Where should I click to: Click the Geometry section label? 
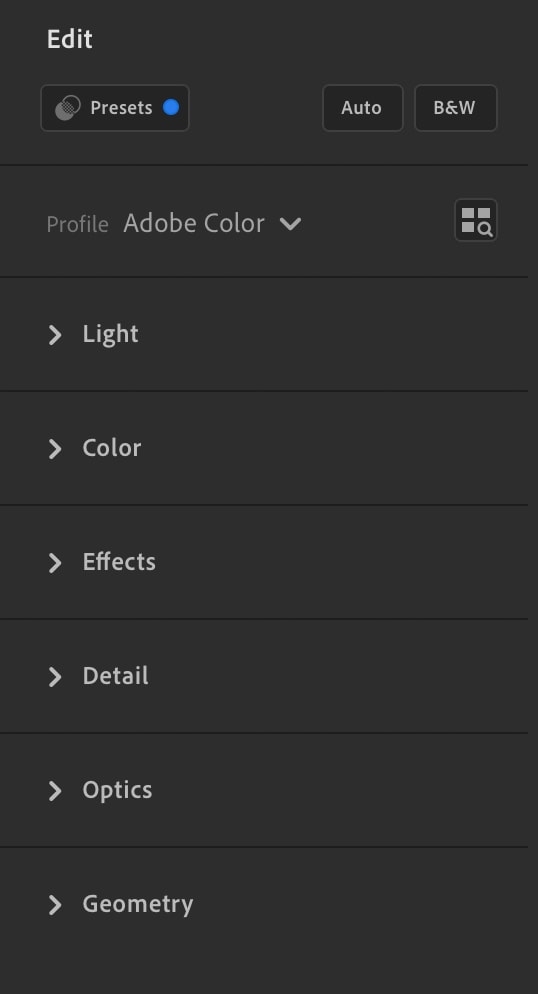coord(138,905)
